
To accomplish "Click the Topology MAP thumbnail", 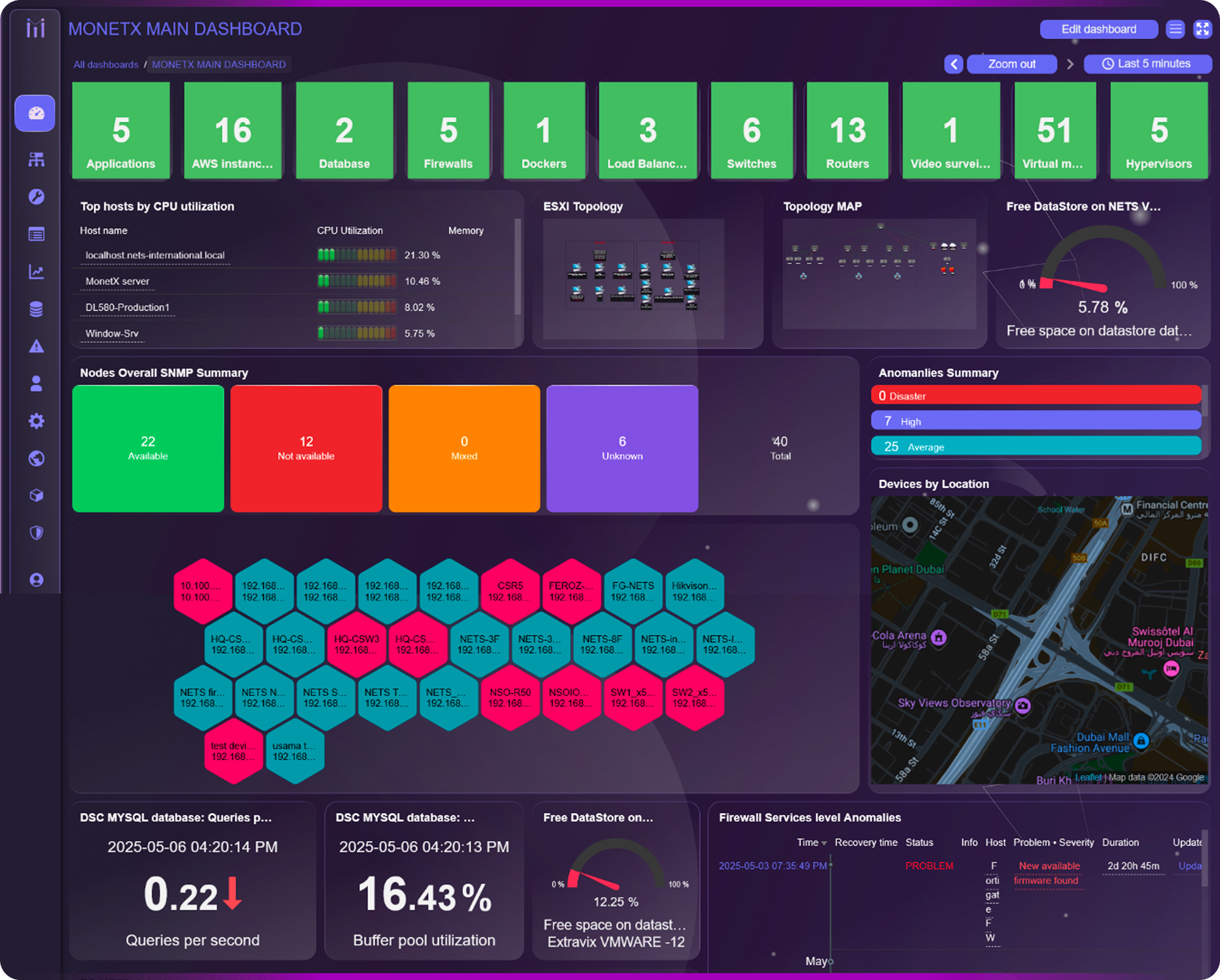I will [879, 274].
